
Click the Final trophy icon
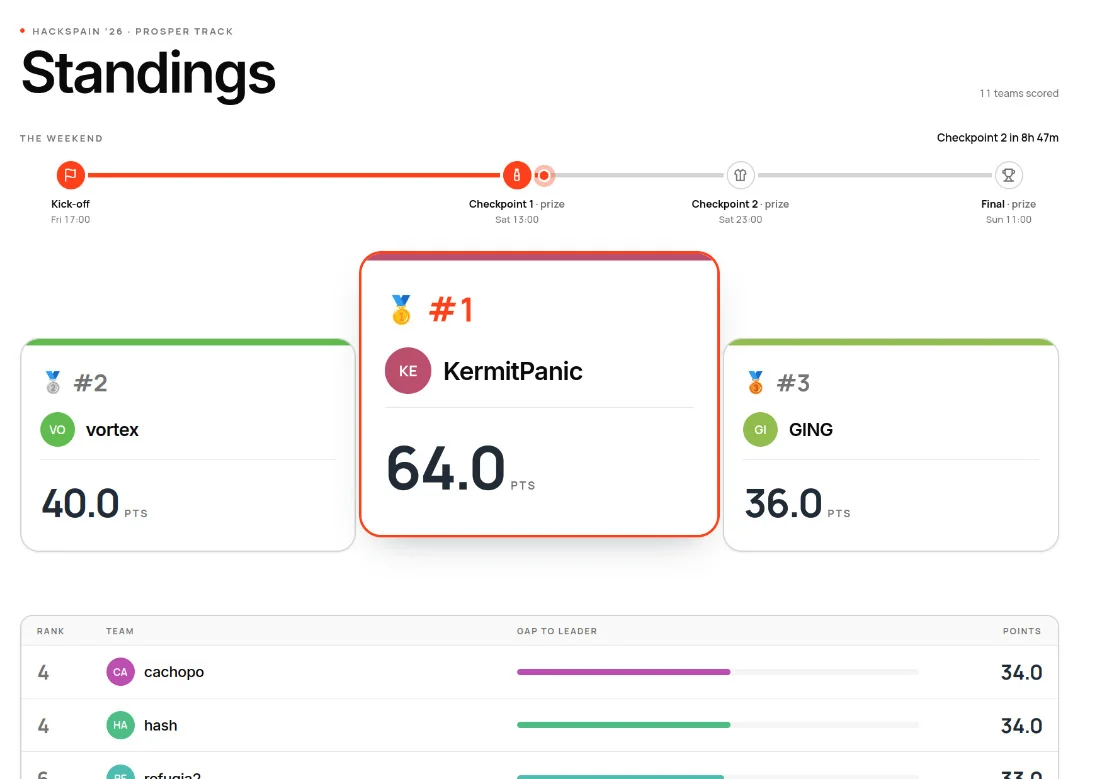click(x=1008, y=175)
